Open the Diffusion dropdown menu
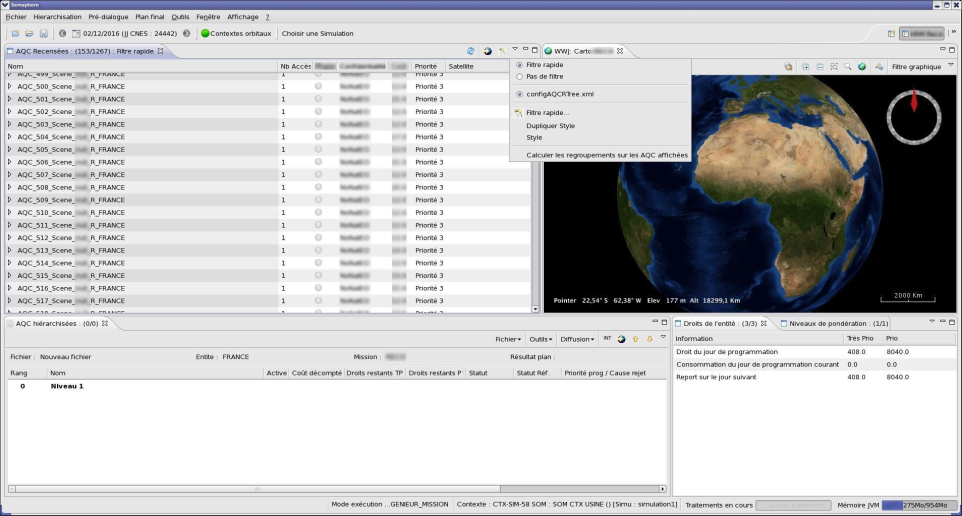Image resolution: width=962 pixels, height=516 pixels. 577,339
